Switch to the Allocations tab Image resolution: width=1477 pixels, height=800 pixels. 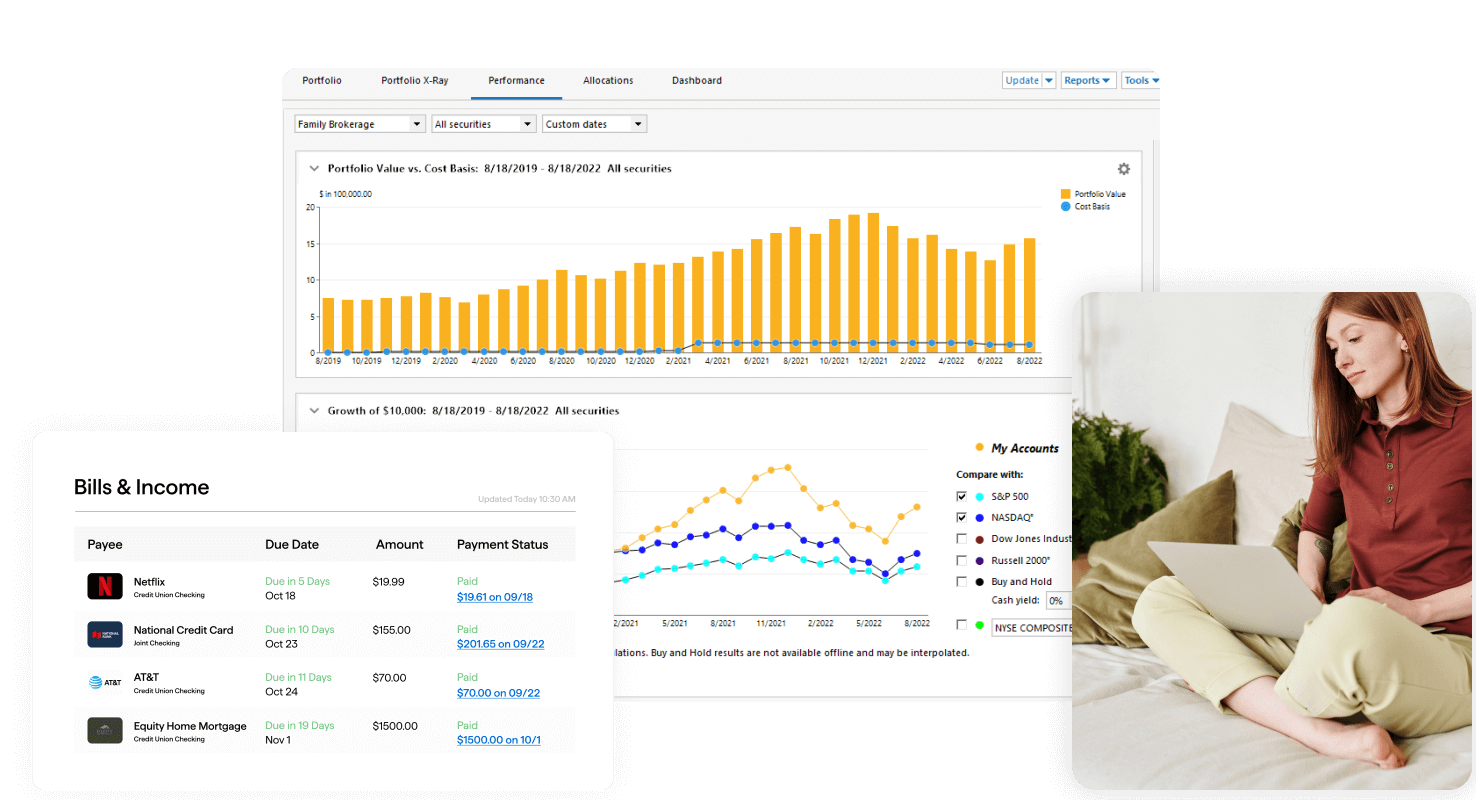608,81
